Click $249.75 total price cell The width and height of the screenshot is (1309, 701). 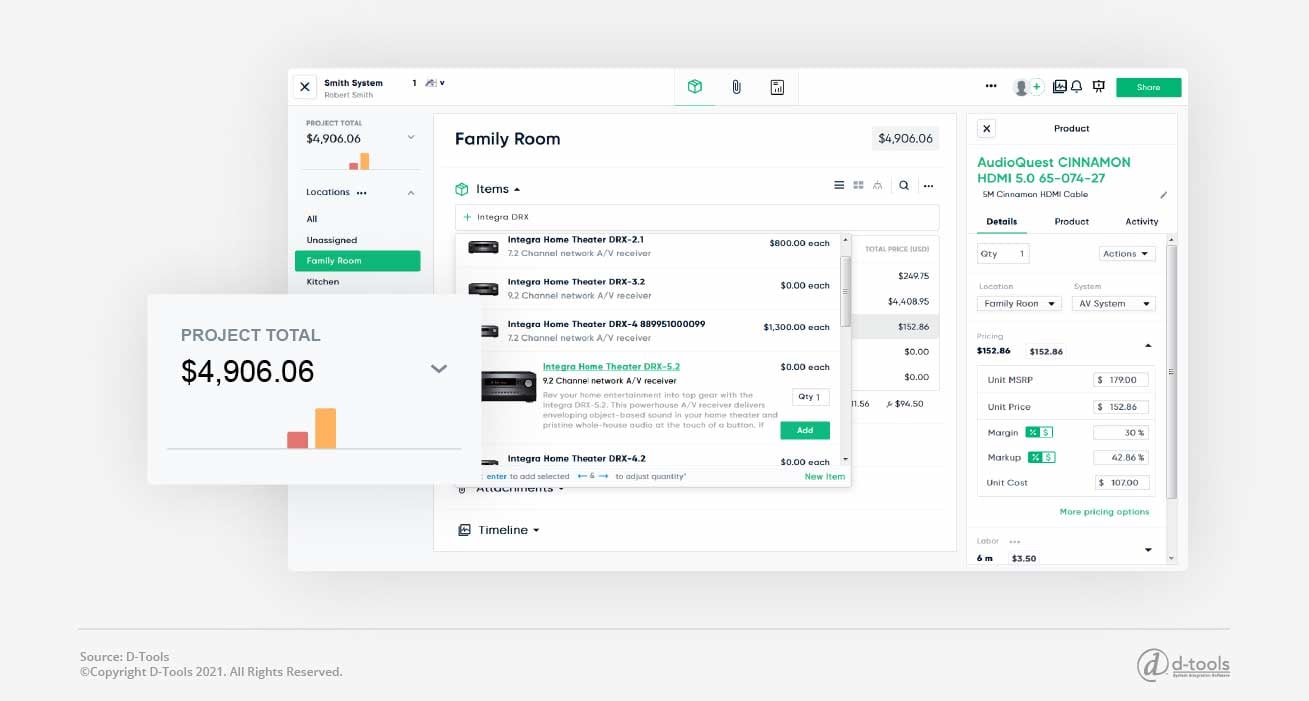(913, 276)
